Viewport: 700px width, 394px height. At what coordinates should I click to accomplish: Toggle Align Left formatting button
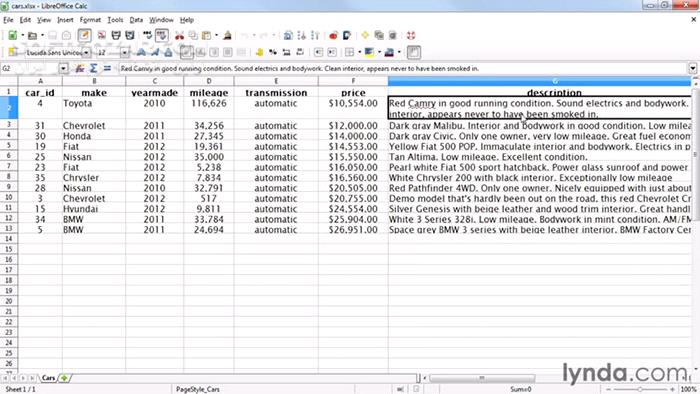pyautogui.click(x=187, y=52)
